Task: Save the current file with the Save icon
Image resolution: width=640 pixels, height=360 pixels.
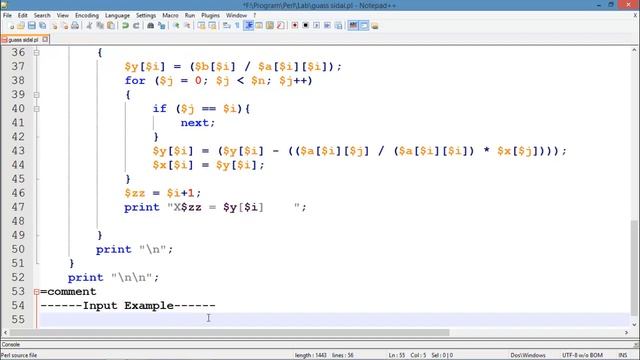Action: click(32, 26)
